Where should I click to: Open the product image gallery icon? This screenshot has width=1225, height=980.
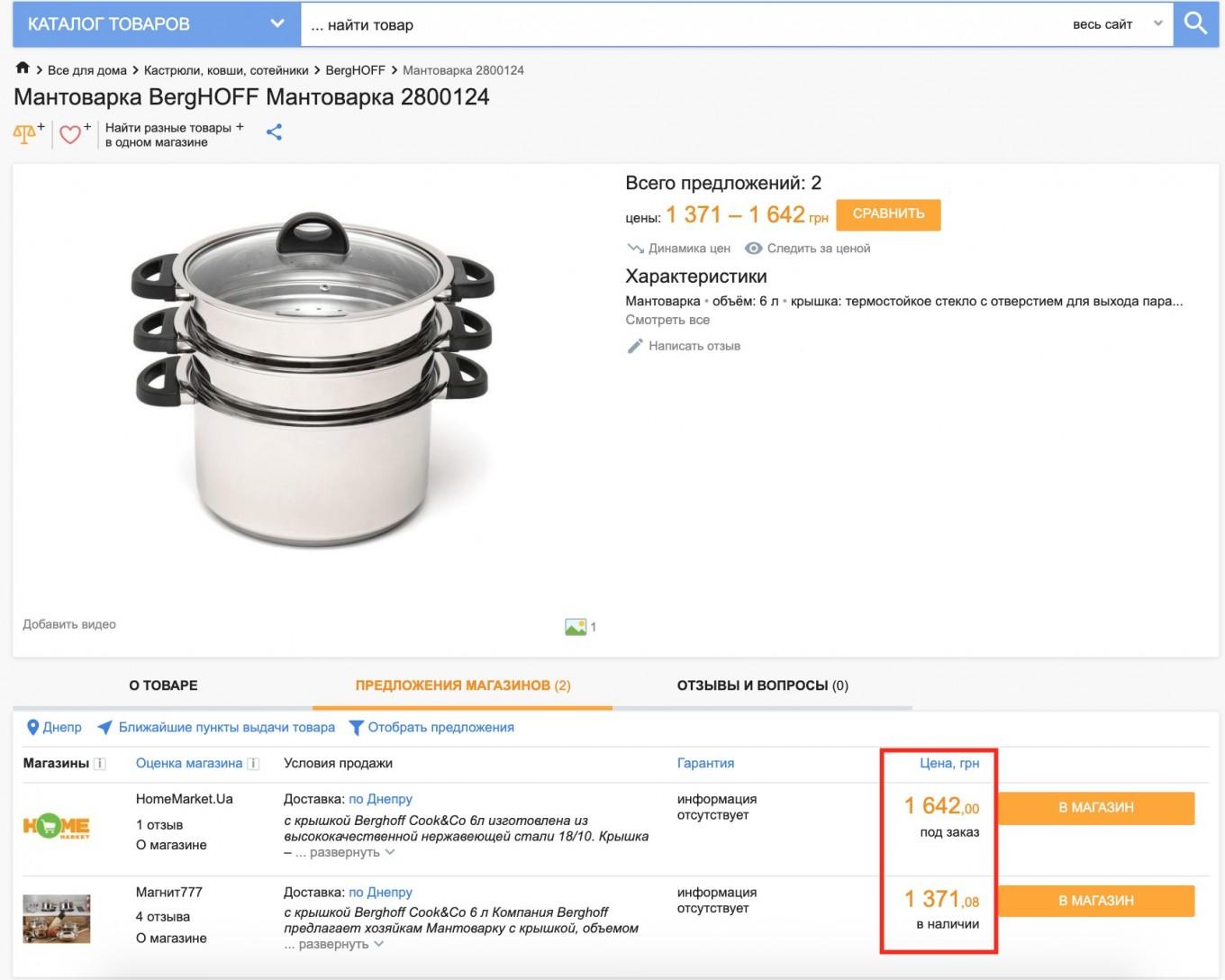(x=576, y=627)
